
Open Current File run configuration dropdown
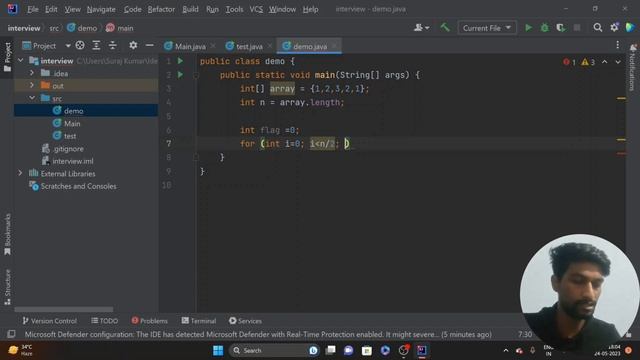[487, 28]
